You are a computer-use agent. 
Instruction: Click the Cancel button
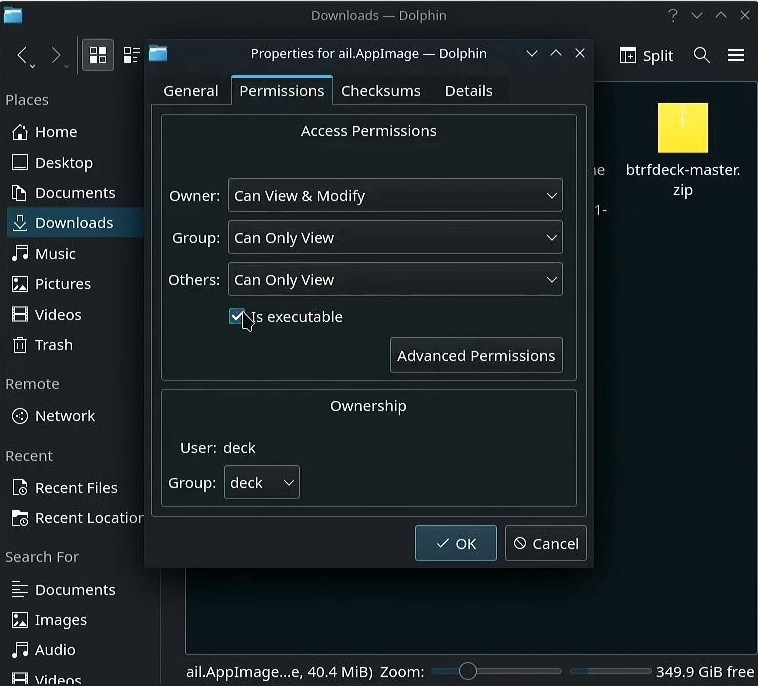coord(545,543)
